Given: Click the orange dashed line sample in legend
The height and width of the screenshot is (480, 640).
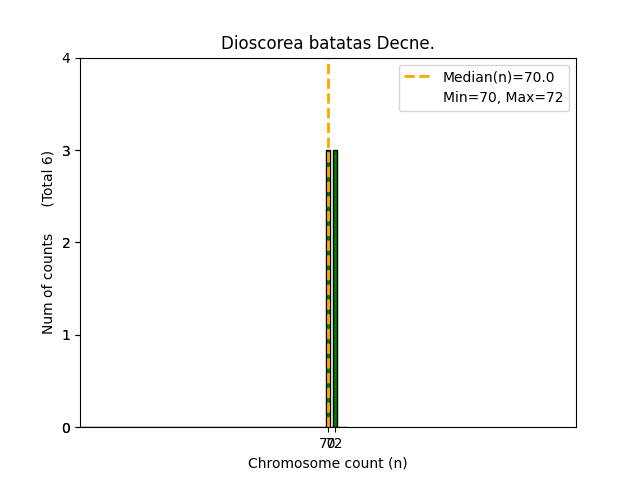Looking at the screenshot, I should tap(421, 77).
